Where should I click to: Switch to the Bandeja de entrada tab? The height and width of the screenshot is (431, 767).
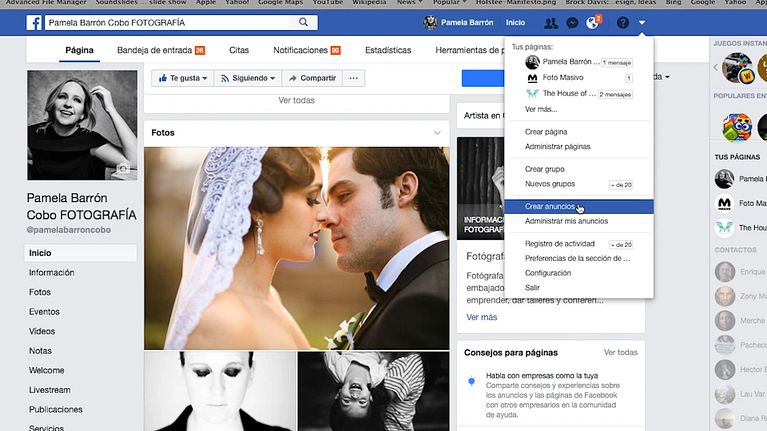pos(160,50)
